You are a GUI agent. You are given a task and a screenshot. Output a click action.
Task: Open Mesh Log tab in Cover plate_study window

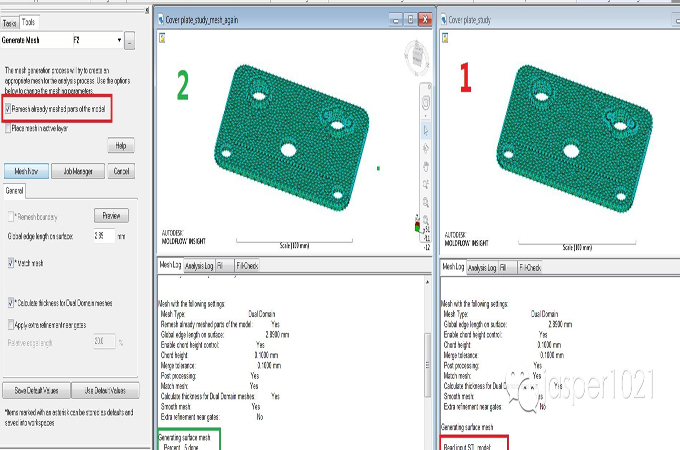453,267
